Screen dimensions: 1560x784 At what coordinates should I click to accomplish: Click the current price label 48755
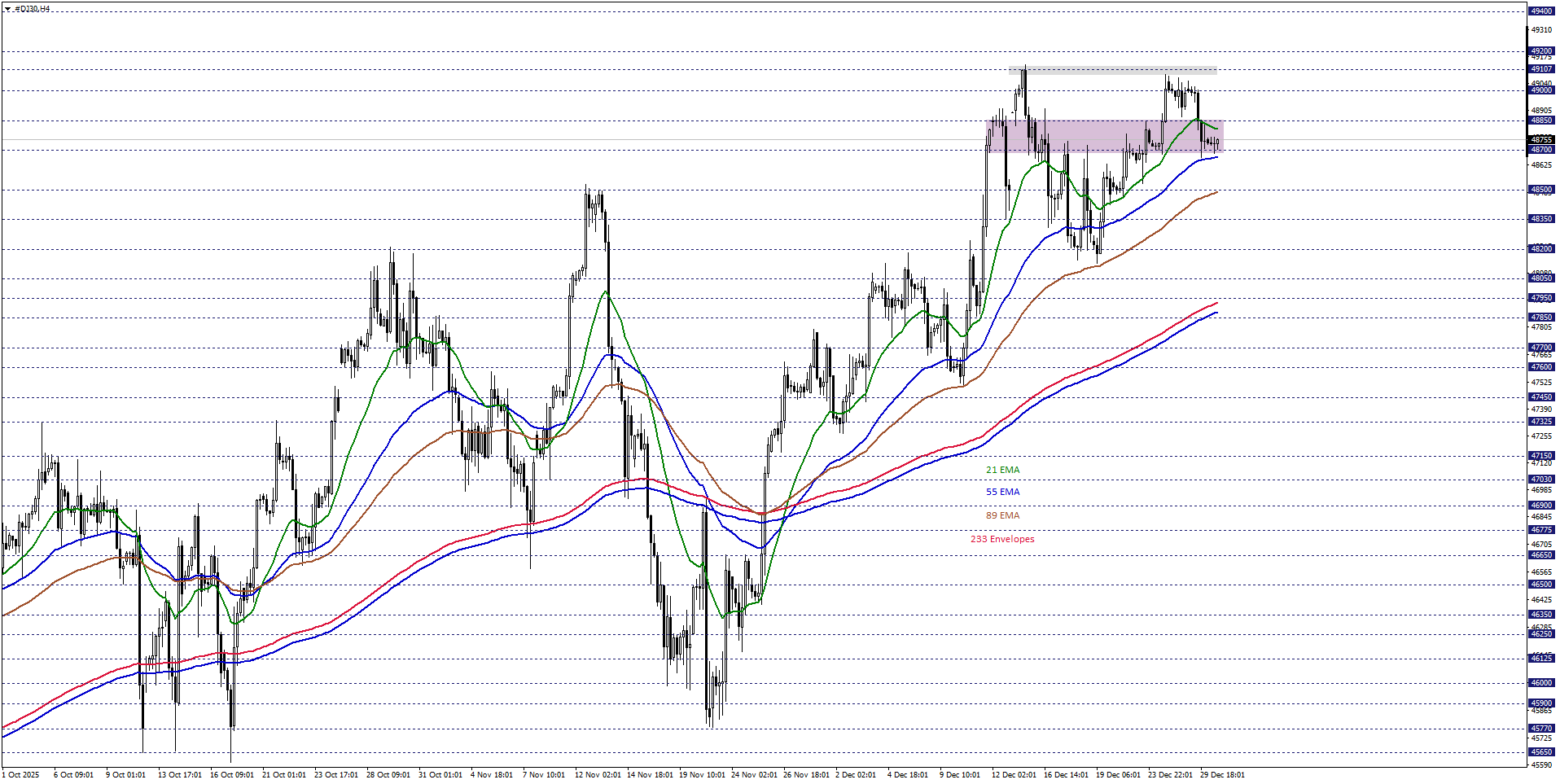tap(1541, 140)
